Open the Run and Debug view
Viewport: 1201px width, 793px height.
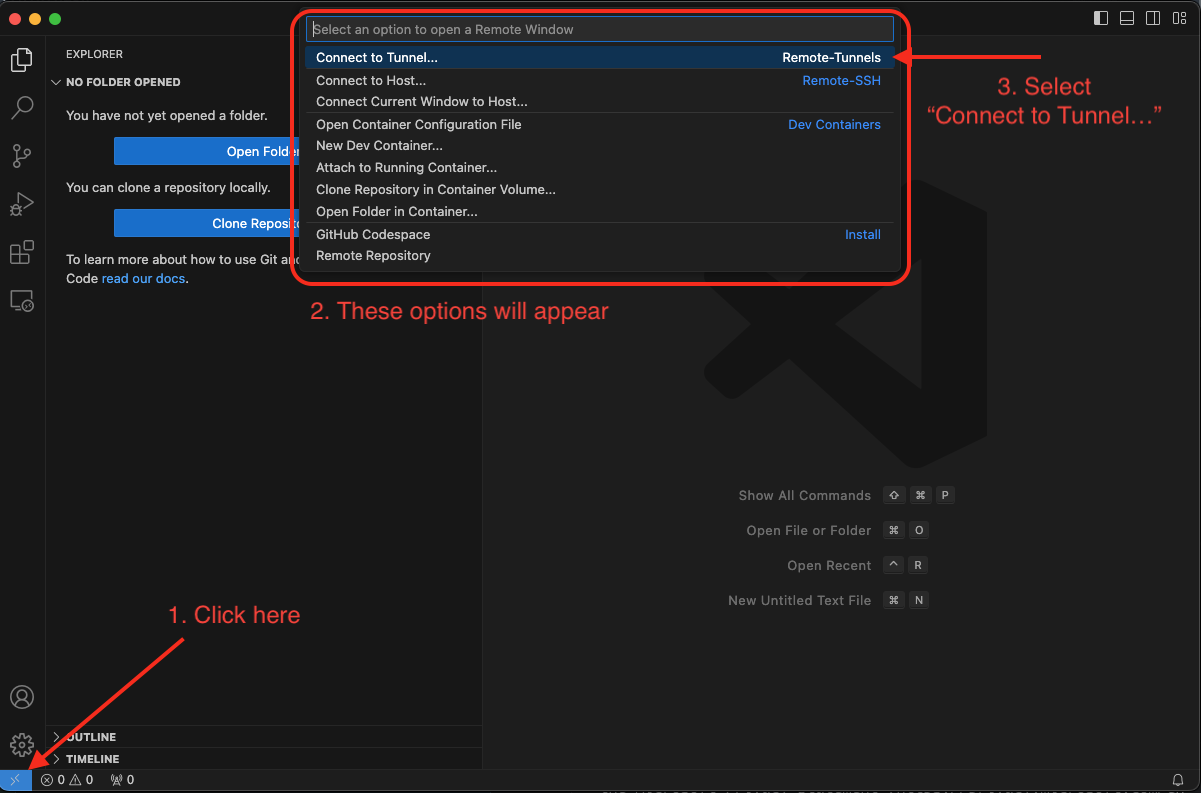tap(21, 204)
